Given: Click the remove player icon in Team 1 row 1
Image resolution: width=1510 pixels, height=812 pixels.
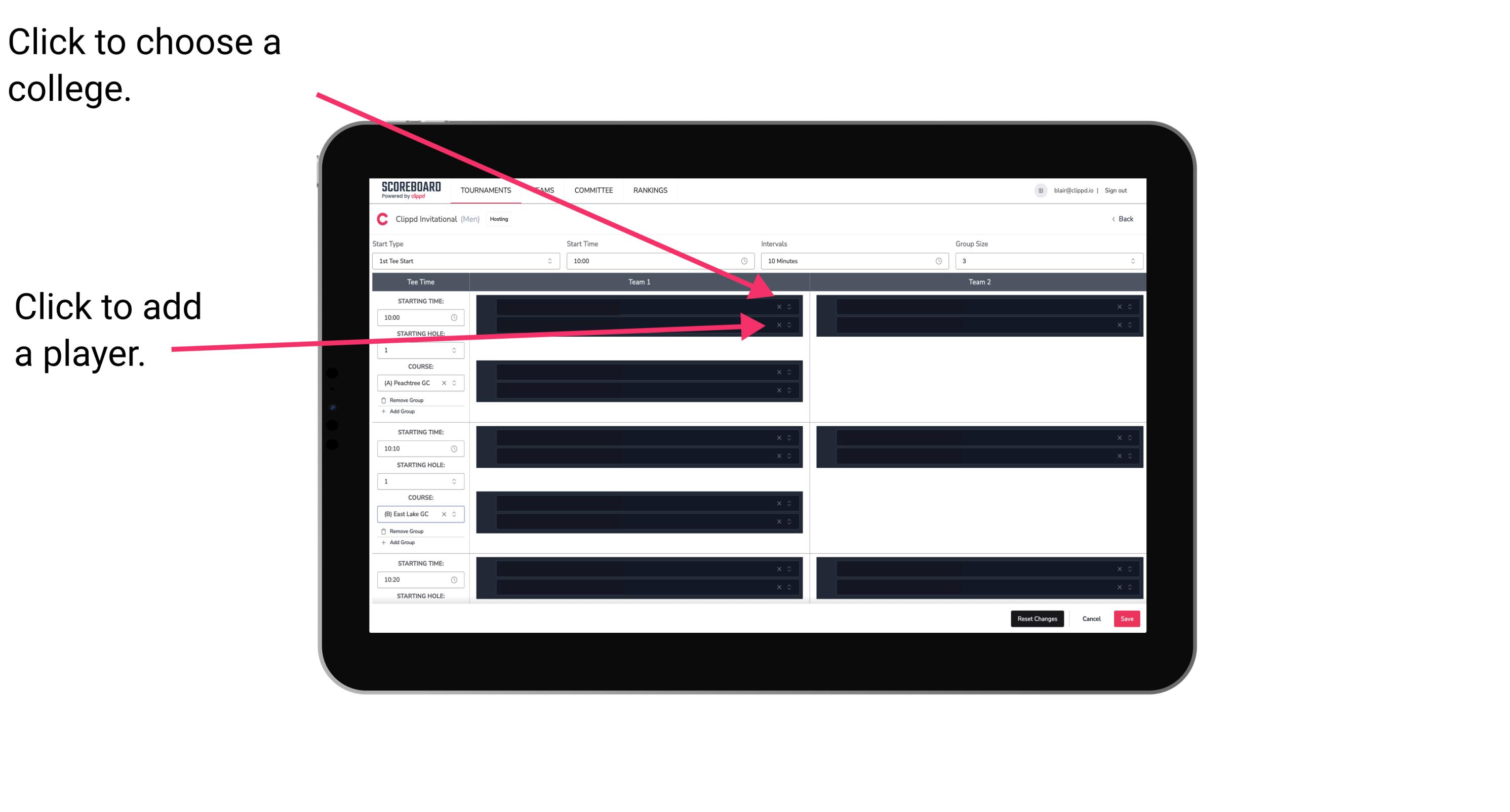Looking at the screenshot, I should (x=779, y=307).
